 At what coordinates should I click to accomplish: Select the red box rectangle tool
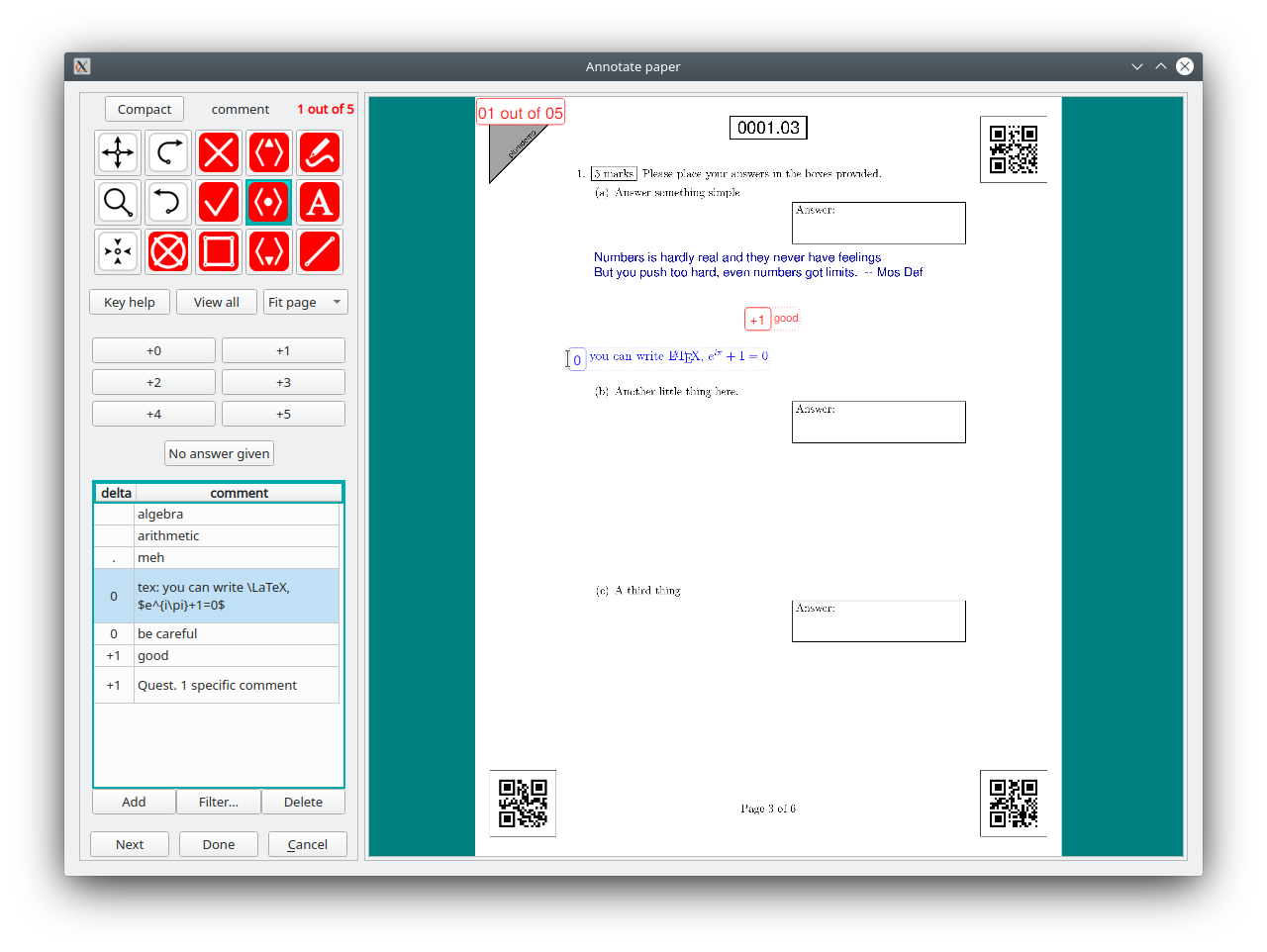click(219, 251)
